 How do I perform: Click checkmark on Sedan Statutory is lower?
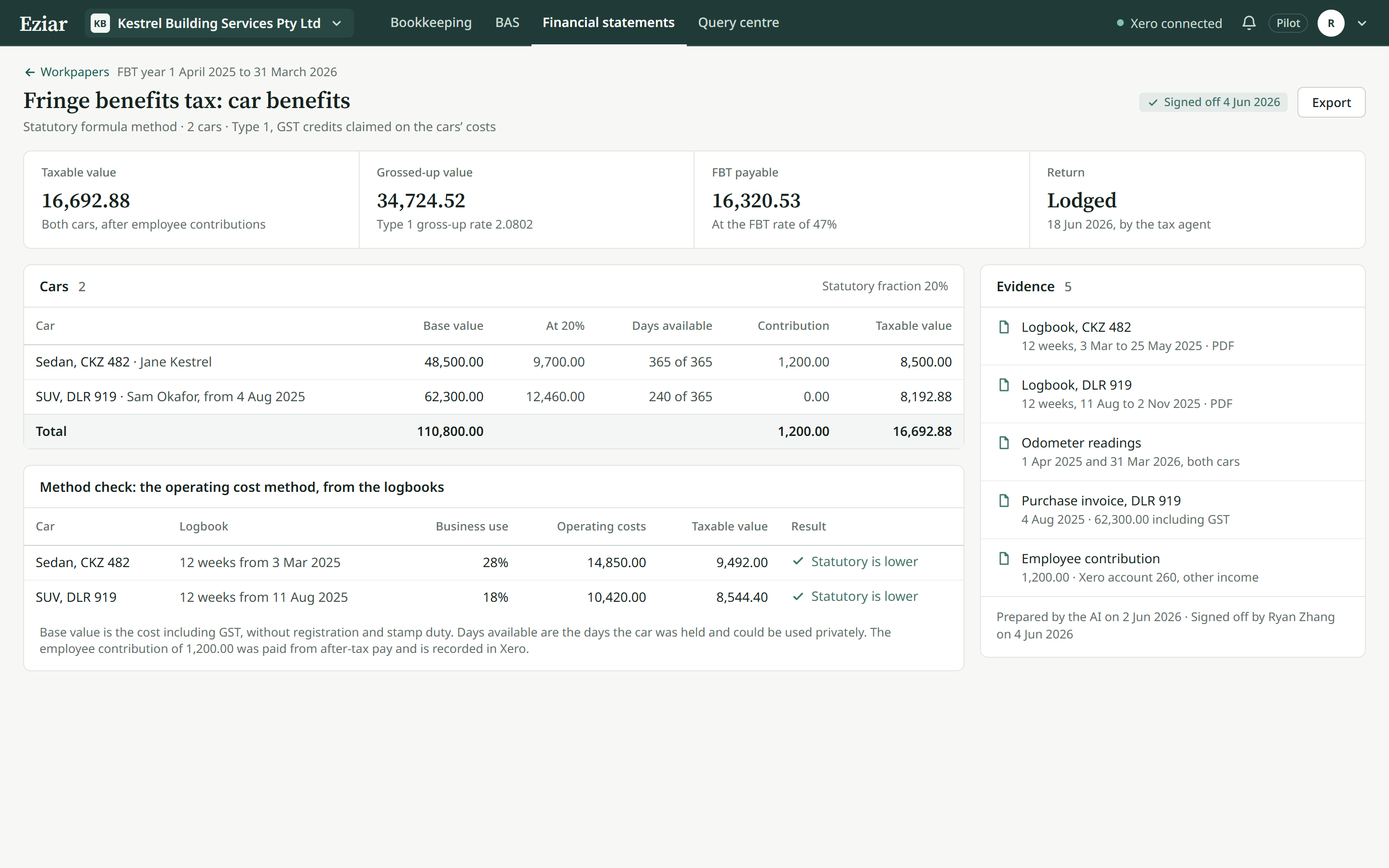[798, 561]
